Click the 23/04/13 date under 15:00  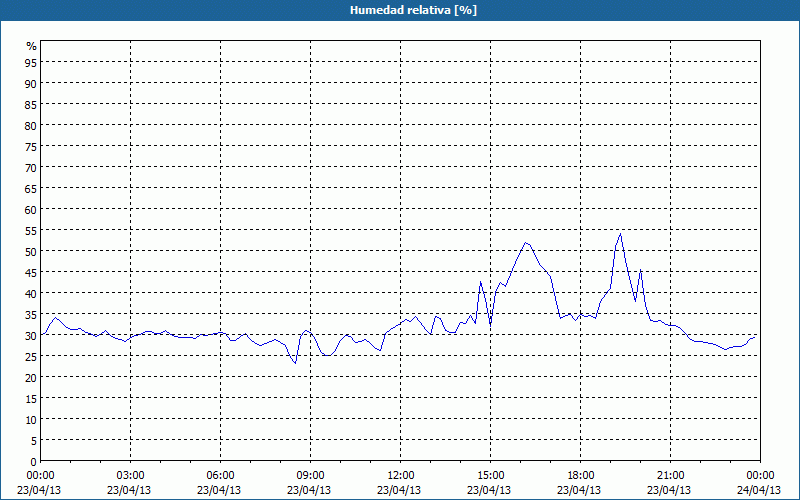489,490
